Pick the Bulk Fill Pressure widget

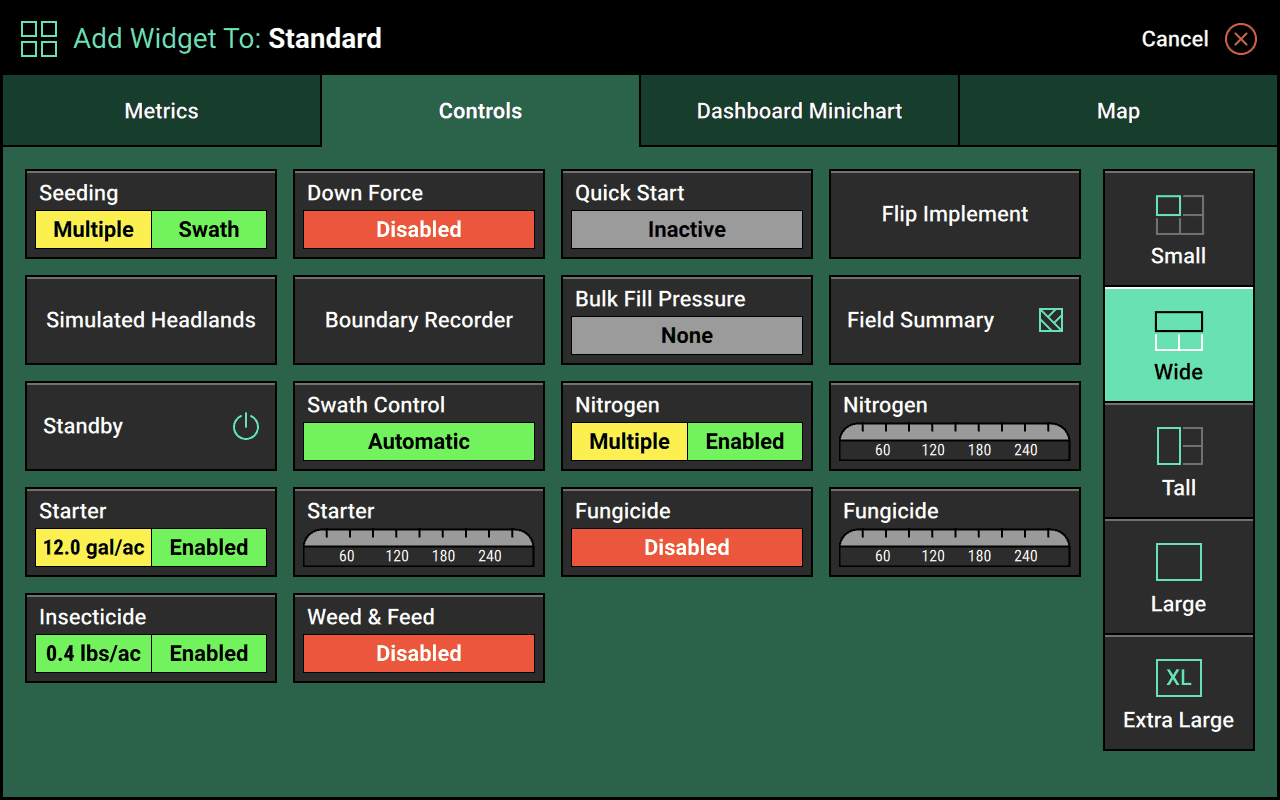(687, 320)
